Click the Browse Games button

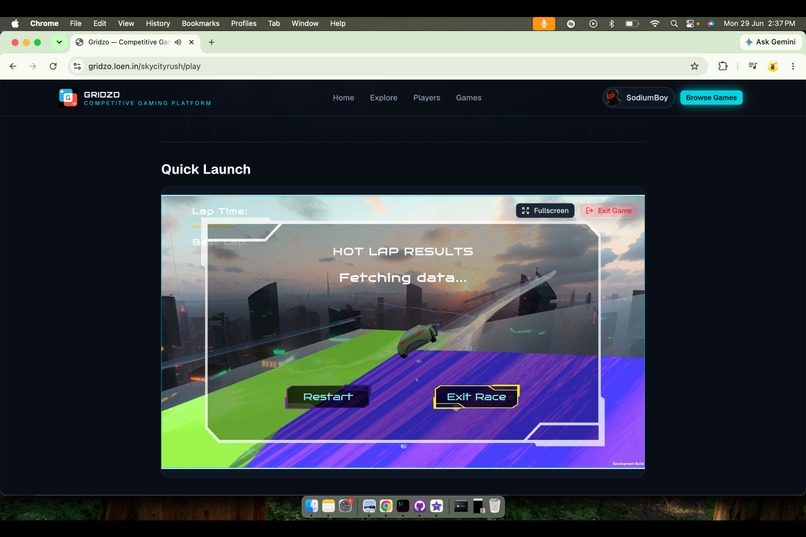pyautogui.click(x=711, y=98)
